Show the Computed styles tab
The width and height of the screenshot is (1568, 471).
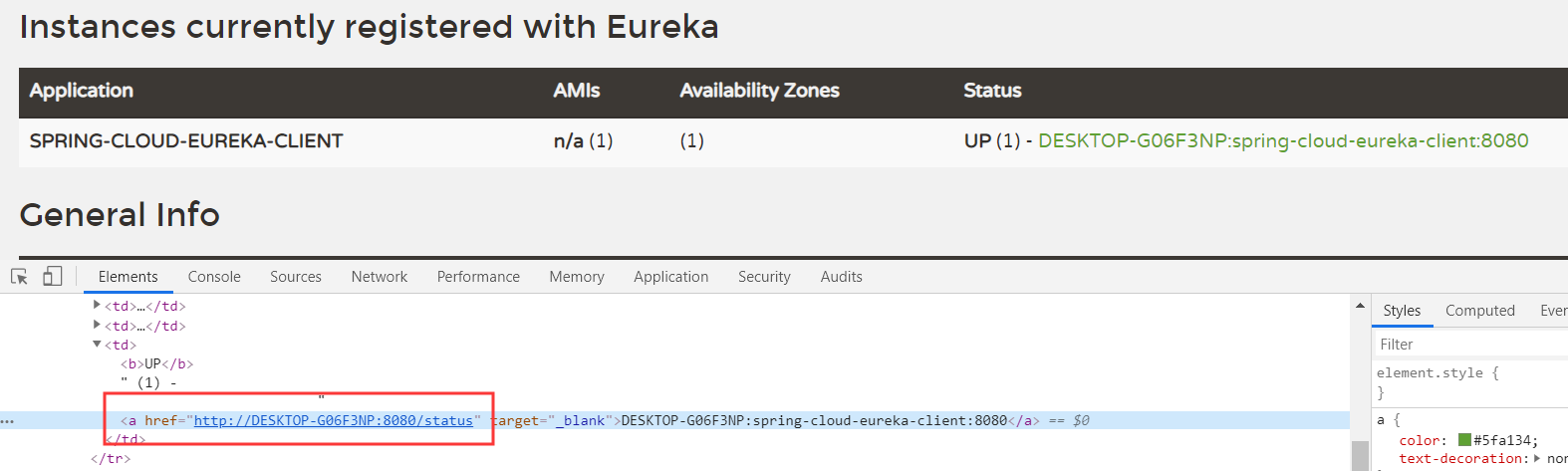click(x=1480, y=311)
